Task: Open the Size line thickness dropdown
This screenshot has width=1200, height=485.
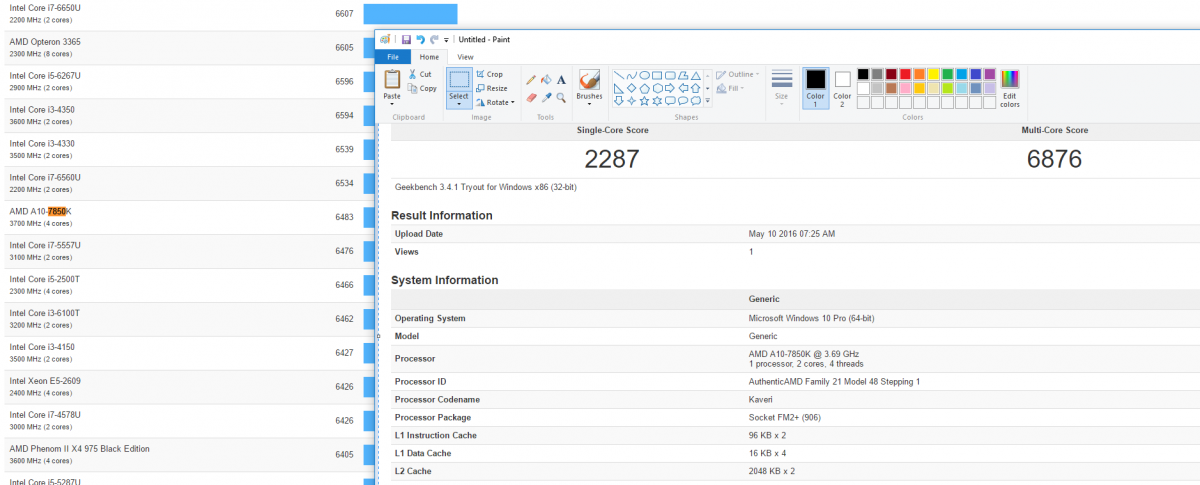Action: click(x=782, y=88)
